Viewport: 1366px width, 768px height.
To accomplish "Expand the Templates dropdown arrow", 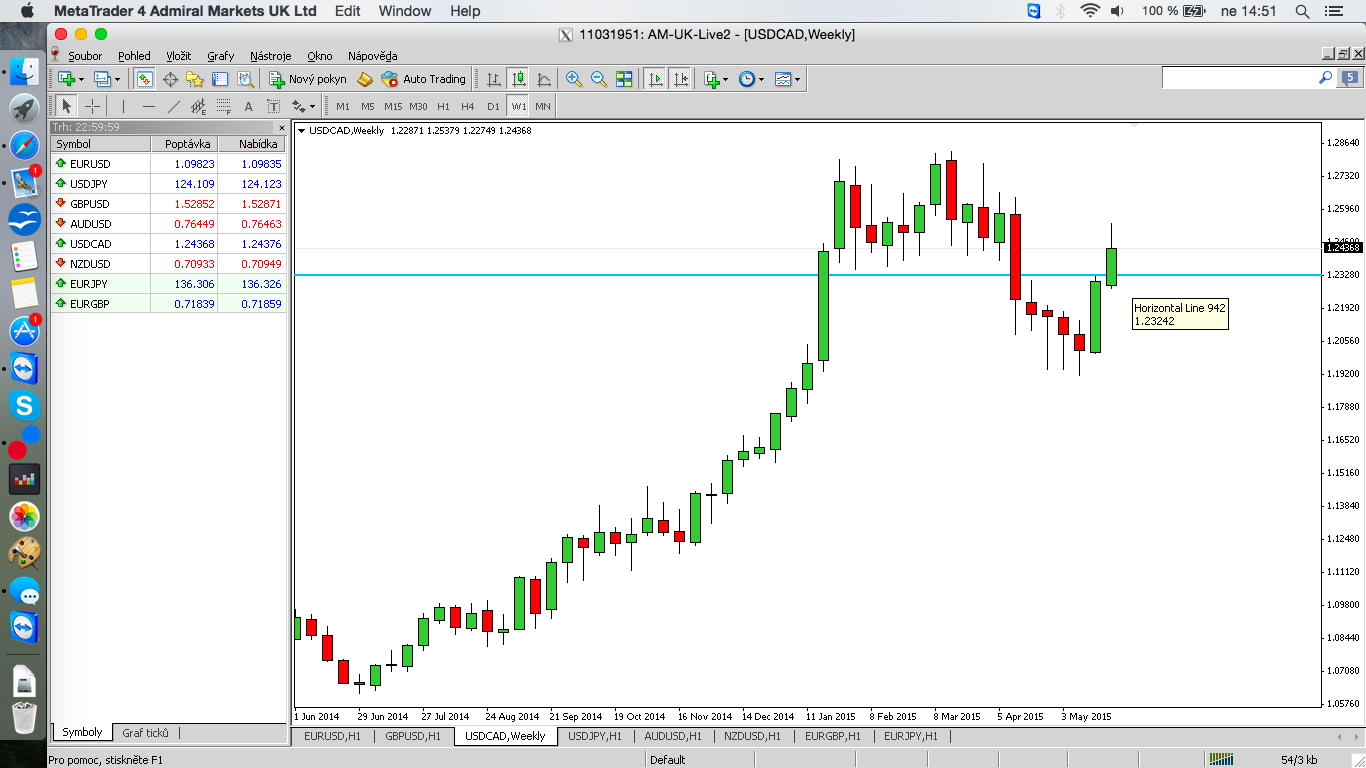I will pyautogui.click(x=798, y=79).
